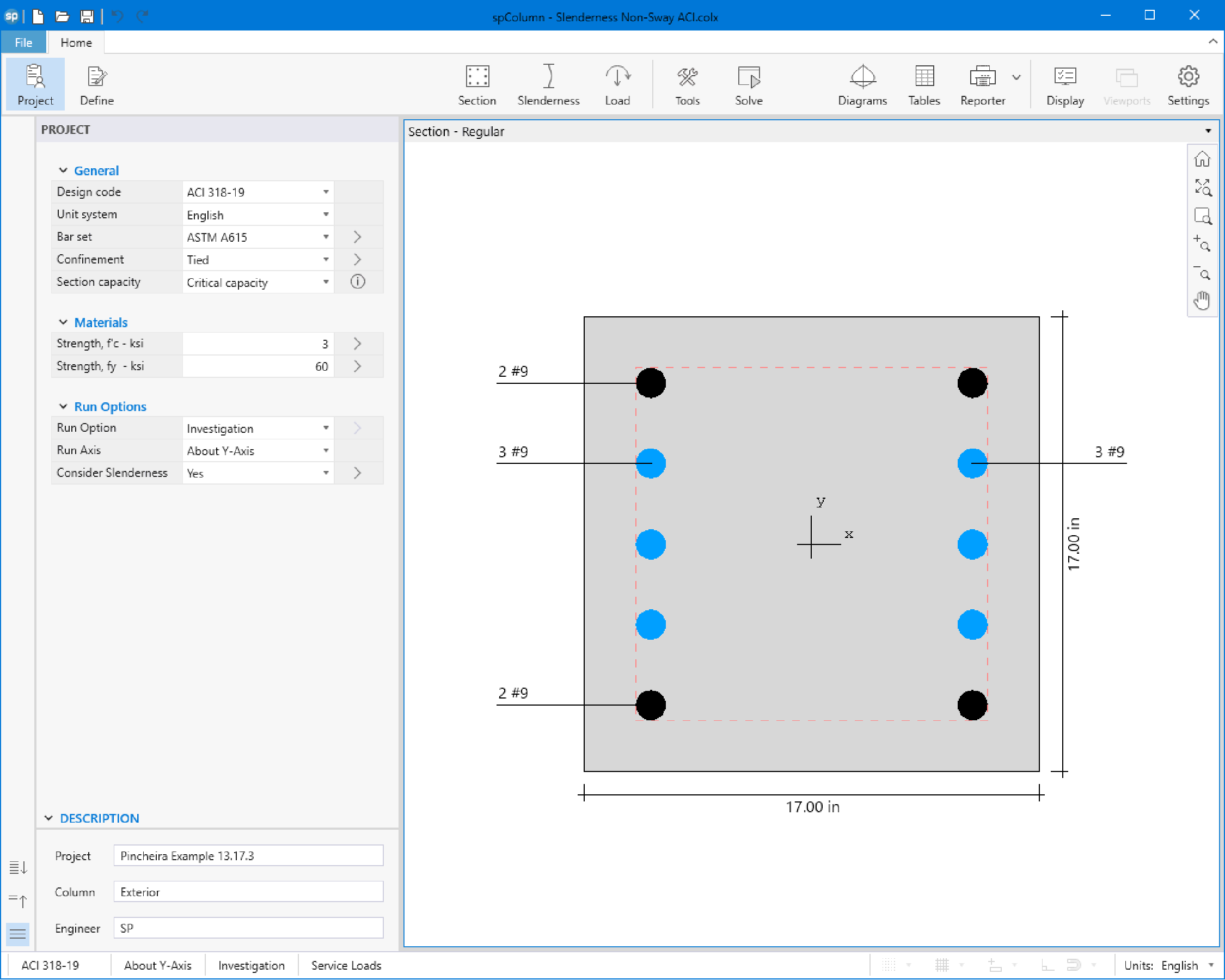
Task: Click the ACI 318-19 status bar item
Action: (x=50, y=965)
